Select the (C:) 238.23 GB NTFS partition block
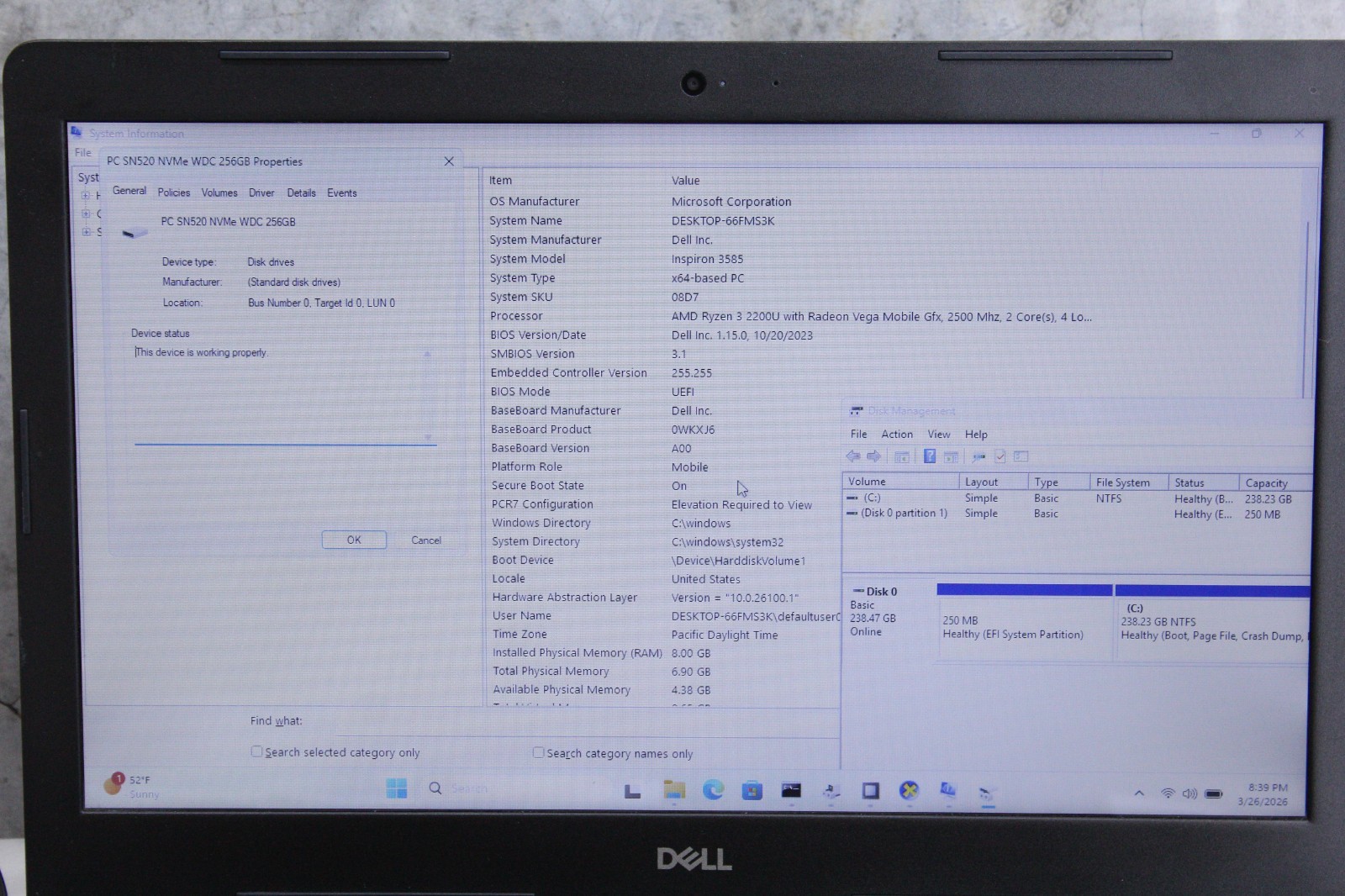The height and width of the screenshot is (896, 1345). pyautogui.click(x=1212, y=626)
